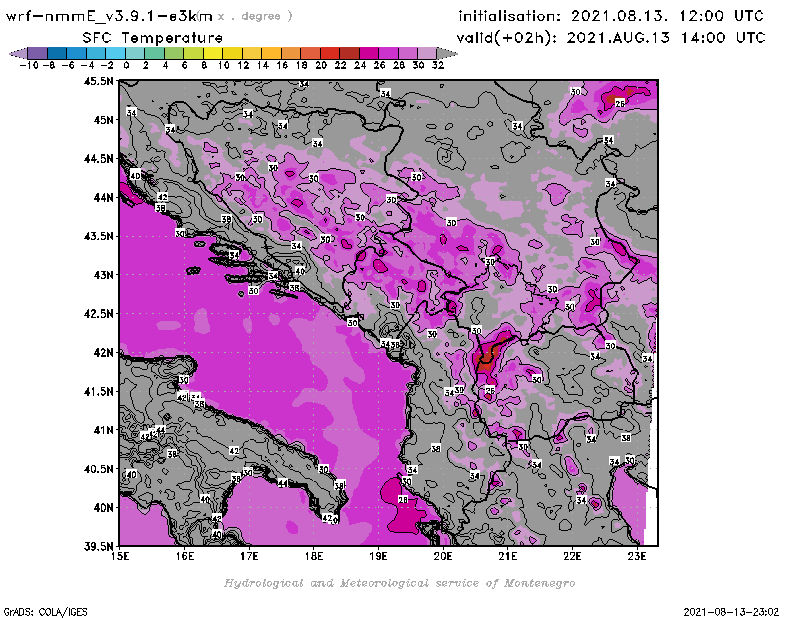
Task: Click the '42.5N' latitude axis label
Action: click(98, 314)
